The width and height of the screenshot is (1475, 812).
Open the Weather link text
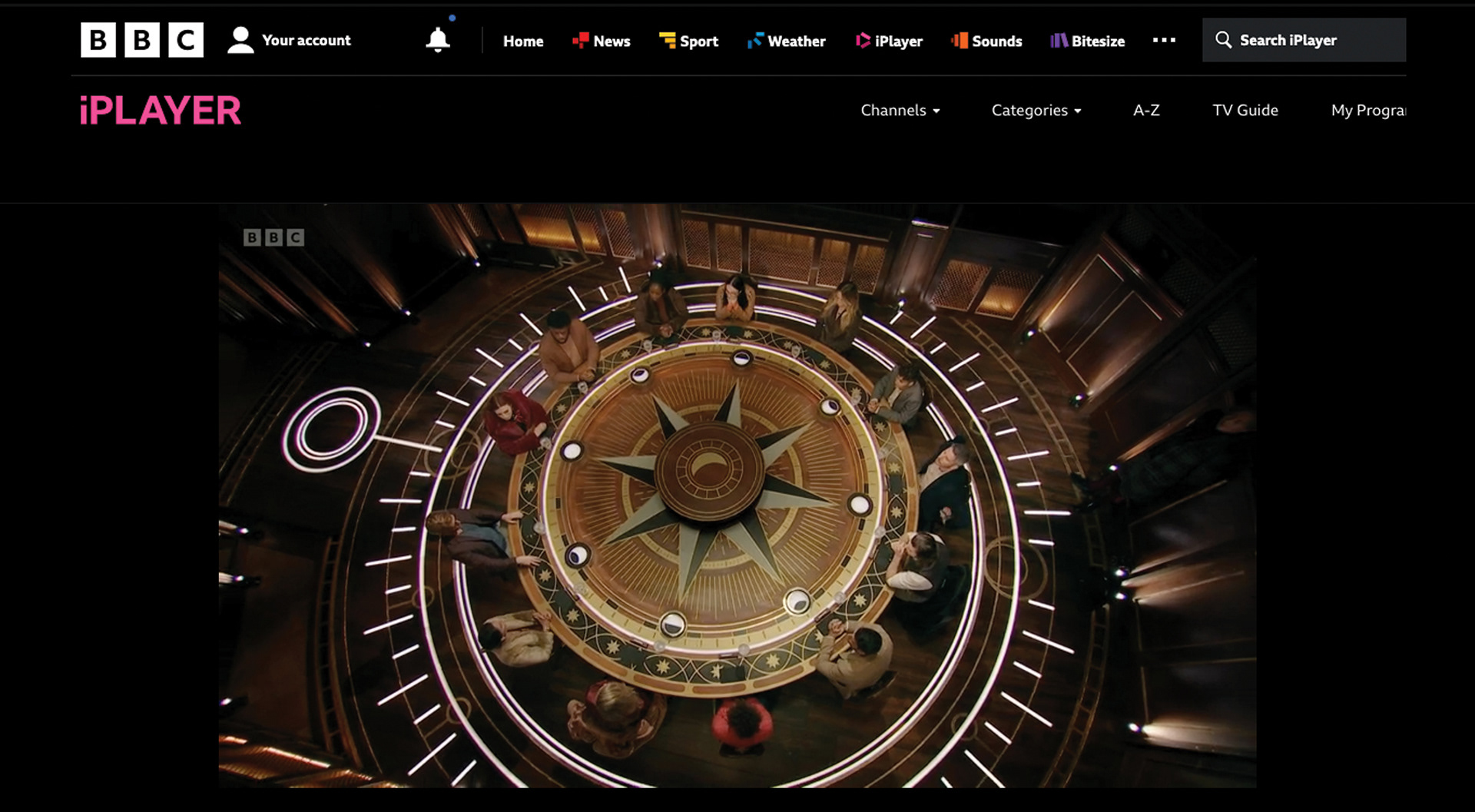[797, 41]
